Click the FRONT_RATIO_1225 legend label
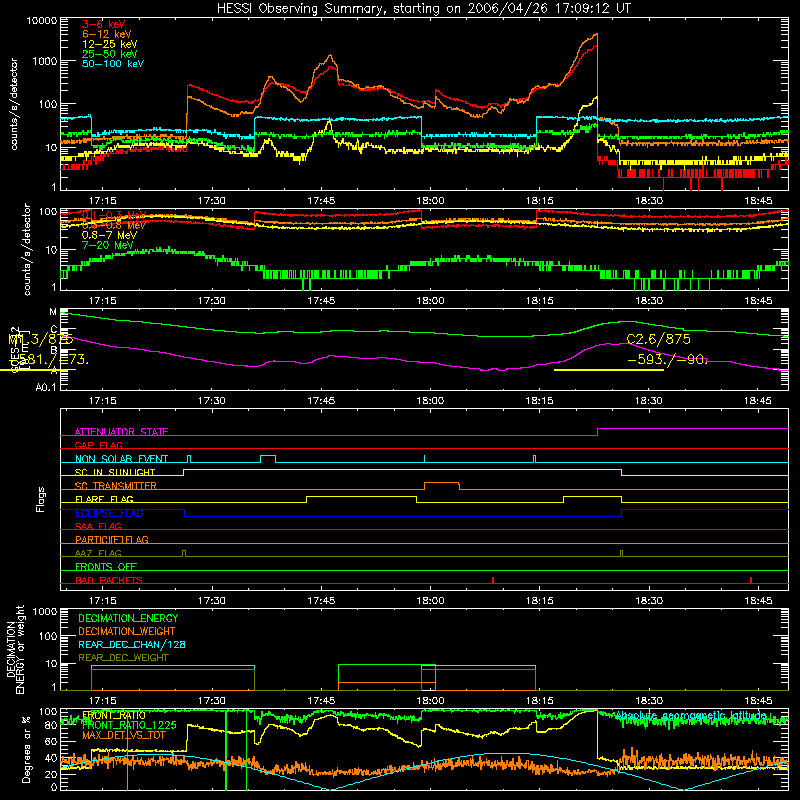800x800 pixels. pyautogui.click(x=129, y=725)
